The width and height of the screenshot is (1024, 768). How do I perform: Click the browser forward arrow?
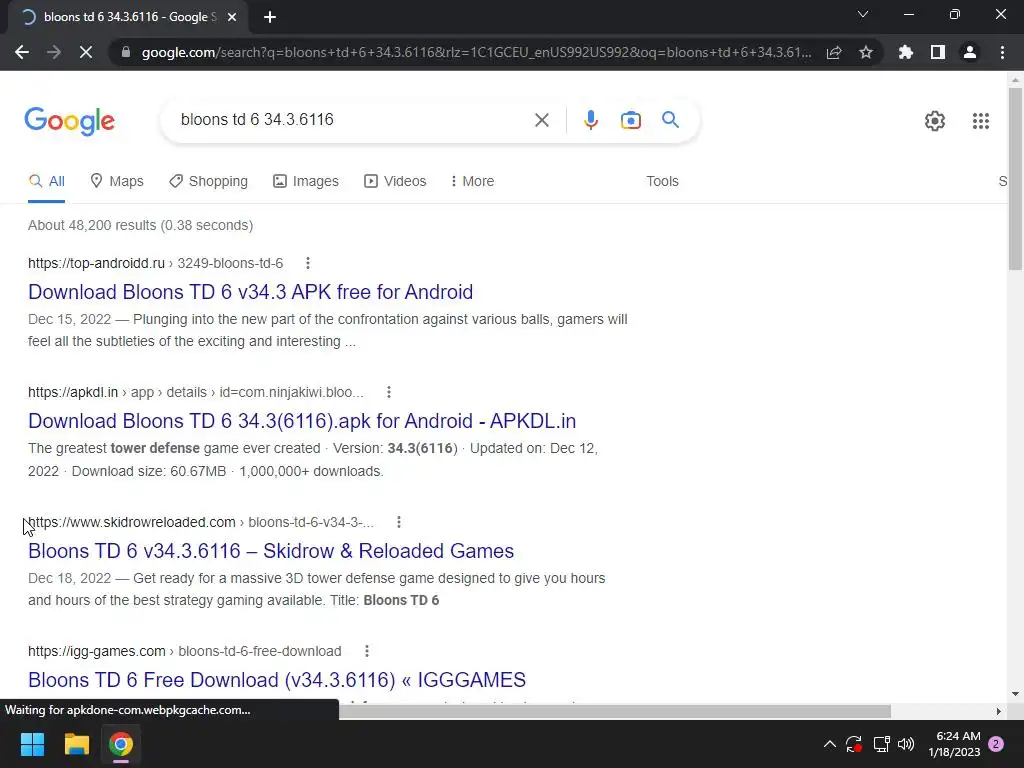pyautogui.click(x=54, y=52)
